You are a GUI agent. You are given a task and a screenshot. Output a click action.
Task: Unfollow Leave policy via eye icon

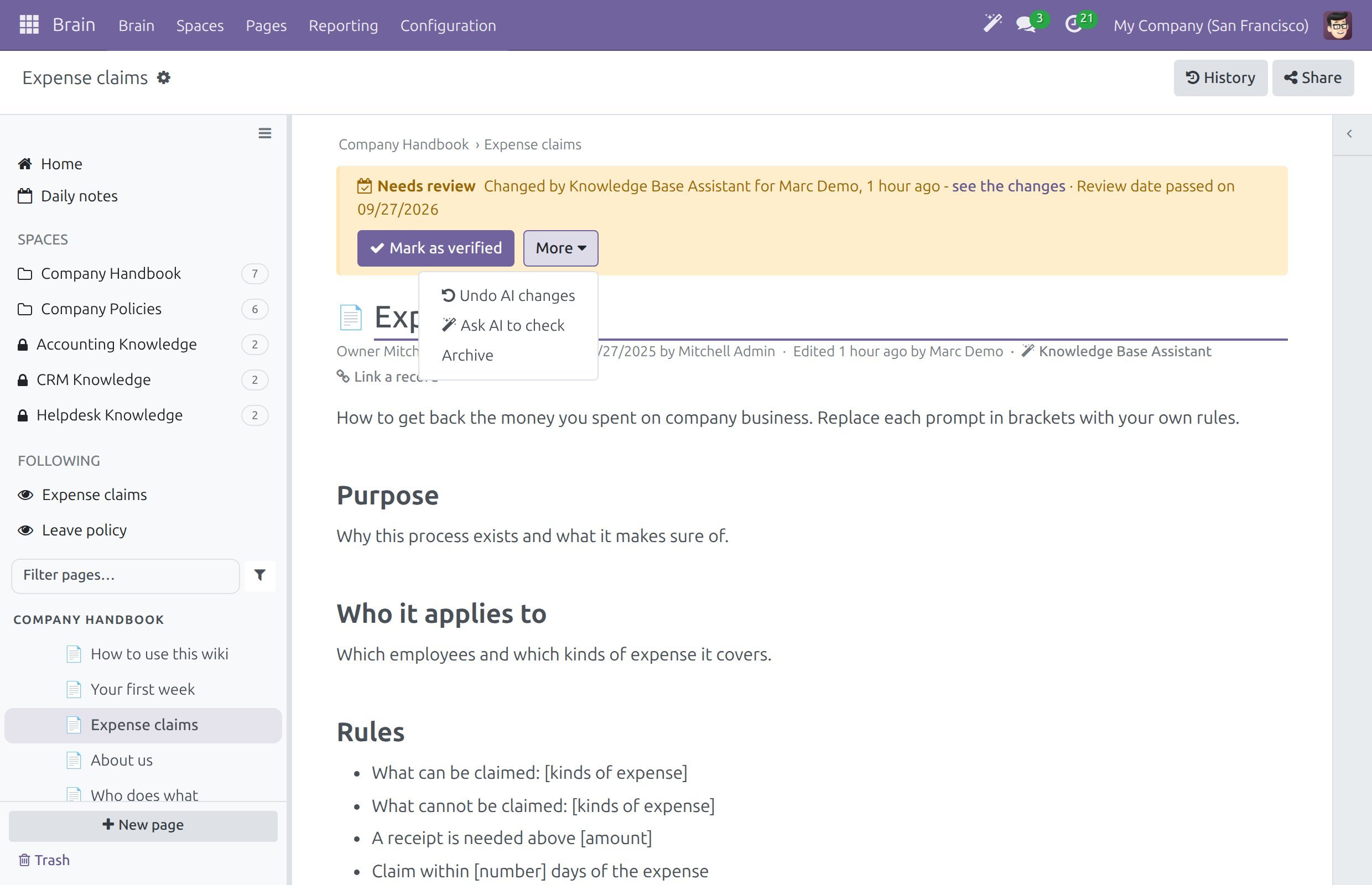pos(25,530)
